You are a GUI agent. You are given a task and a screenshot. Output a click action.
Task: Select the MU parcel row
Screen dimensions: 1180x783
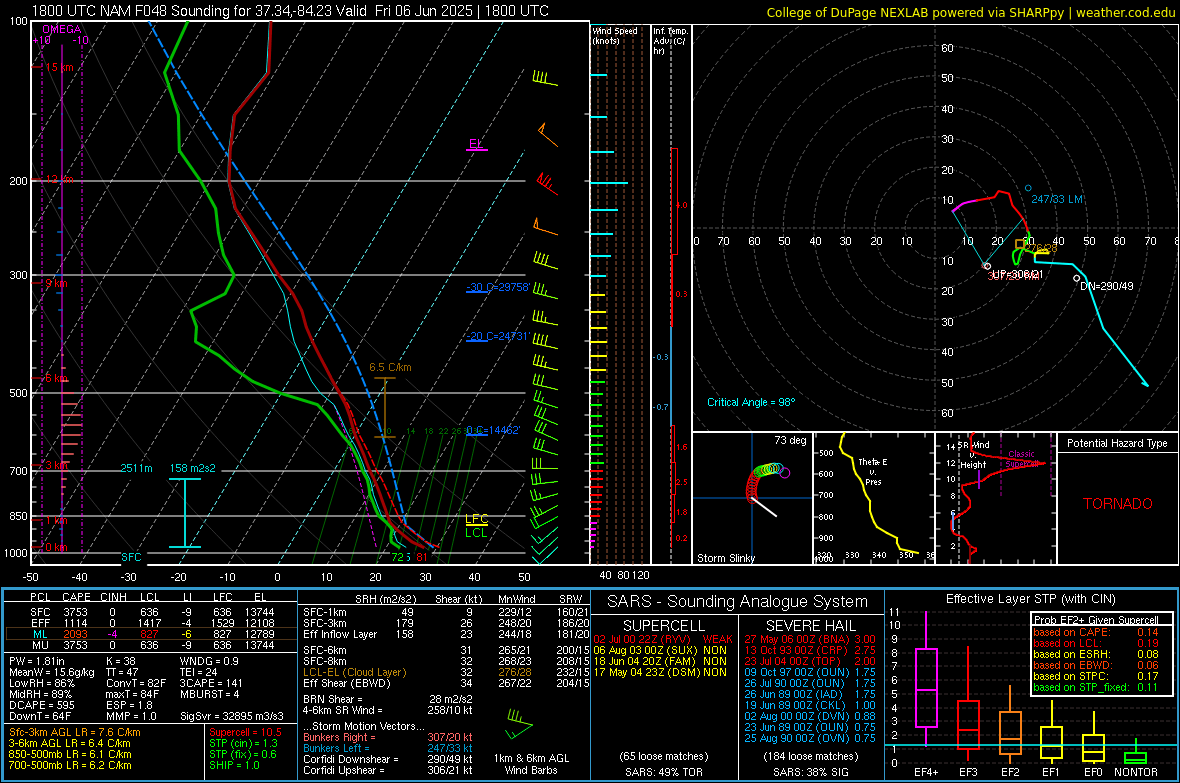(151, 645)
